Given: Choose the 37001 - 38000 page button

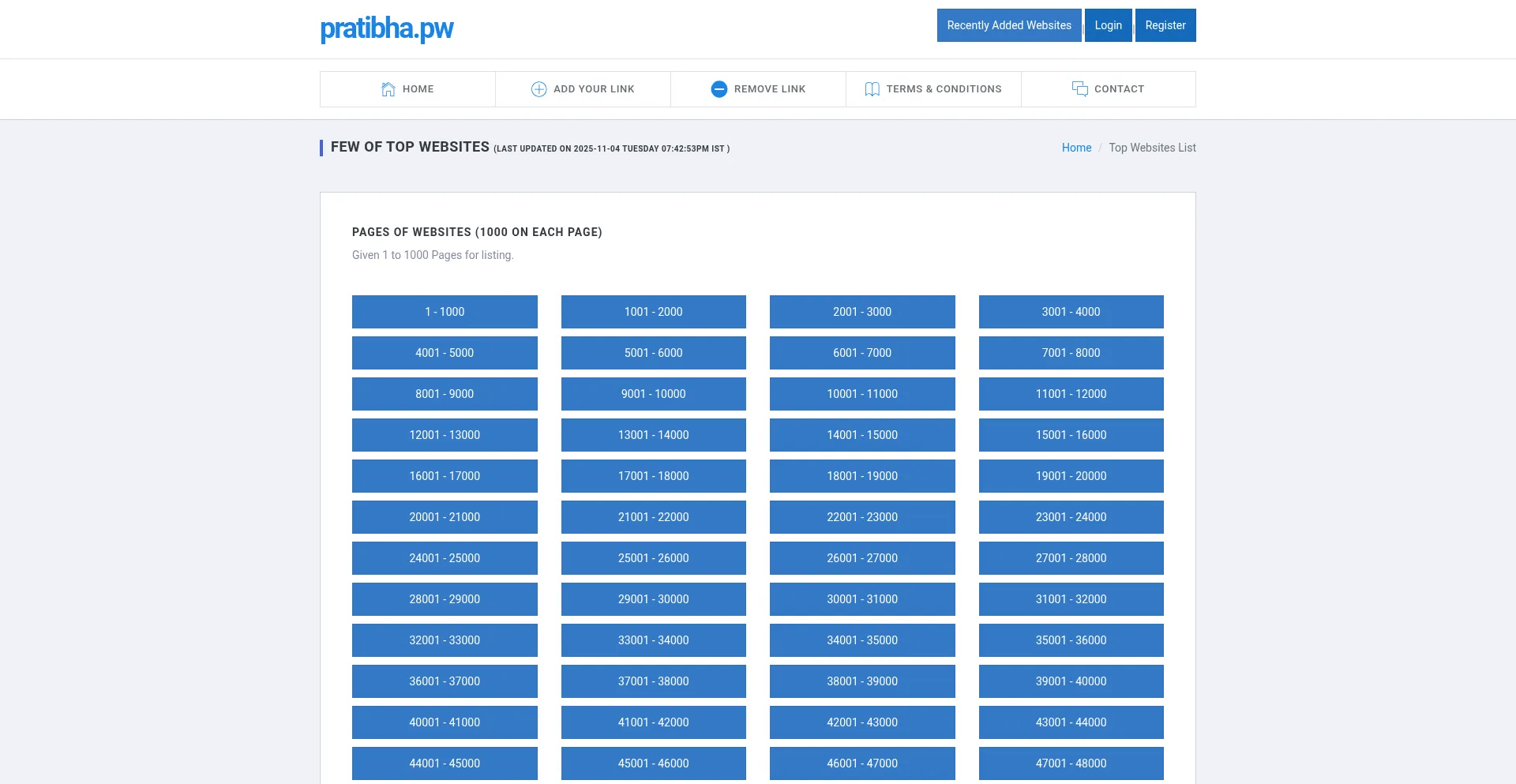Looking at the screenshot, I should click(x=653, y=681).
